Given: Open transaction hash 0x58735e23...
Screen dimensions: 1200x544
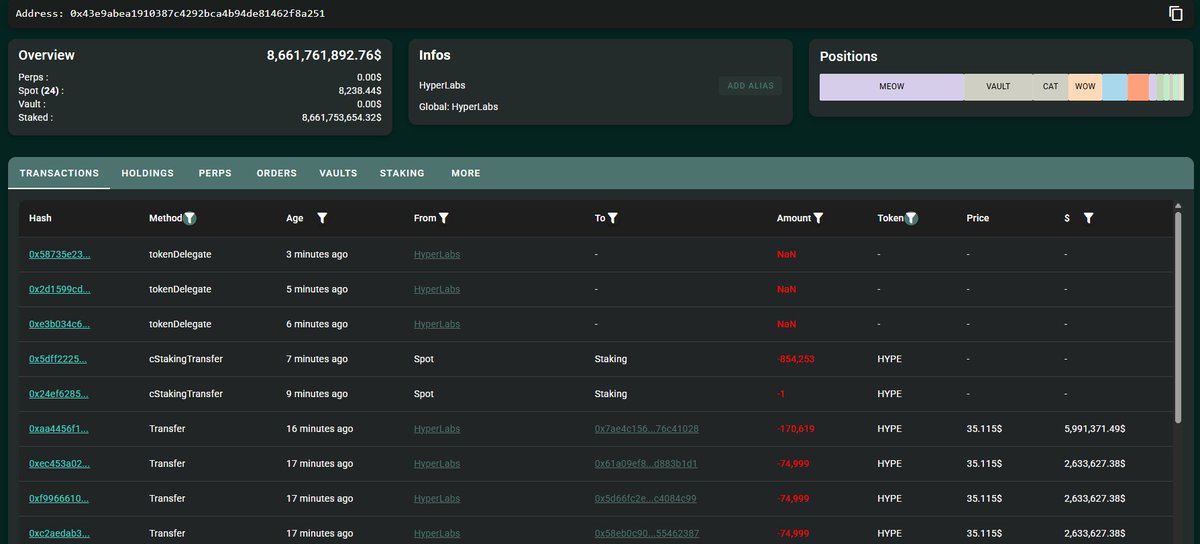Looking at the screenshot, I should (59, 254).
